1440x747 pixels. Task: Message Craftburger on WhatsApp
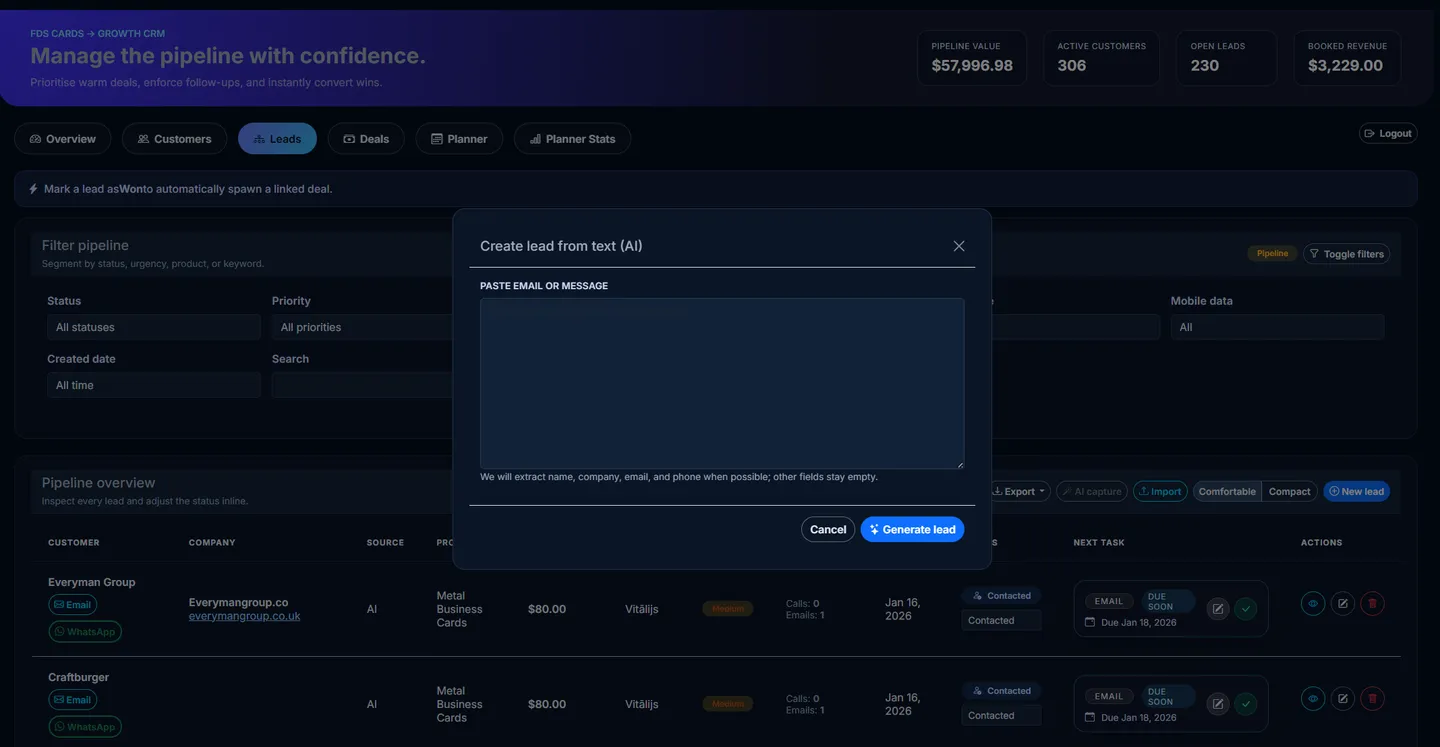[x=85, y=727]
